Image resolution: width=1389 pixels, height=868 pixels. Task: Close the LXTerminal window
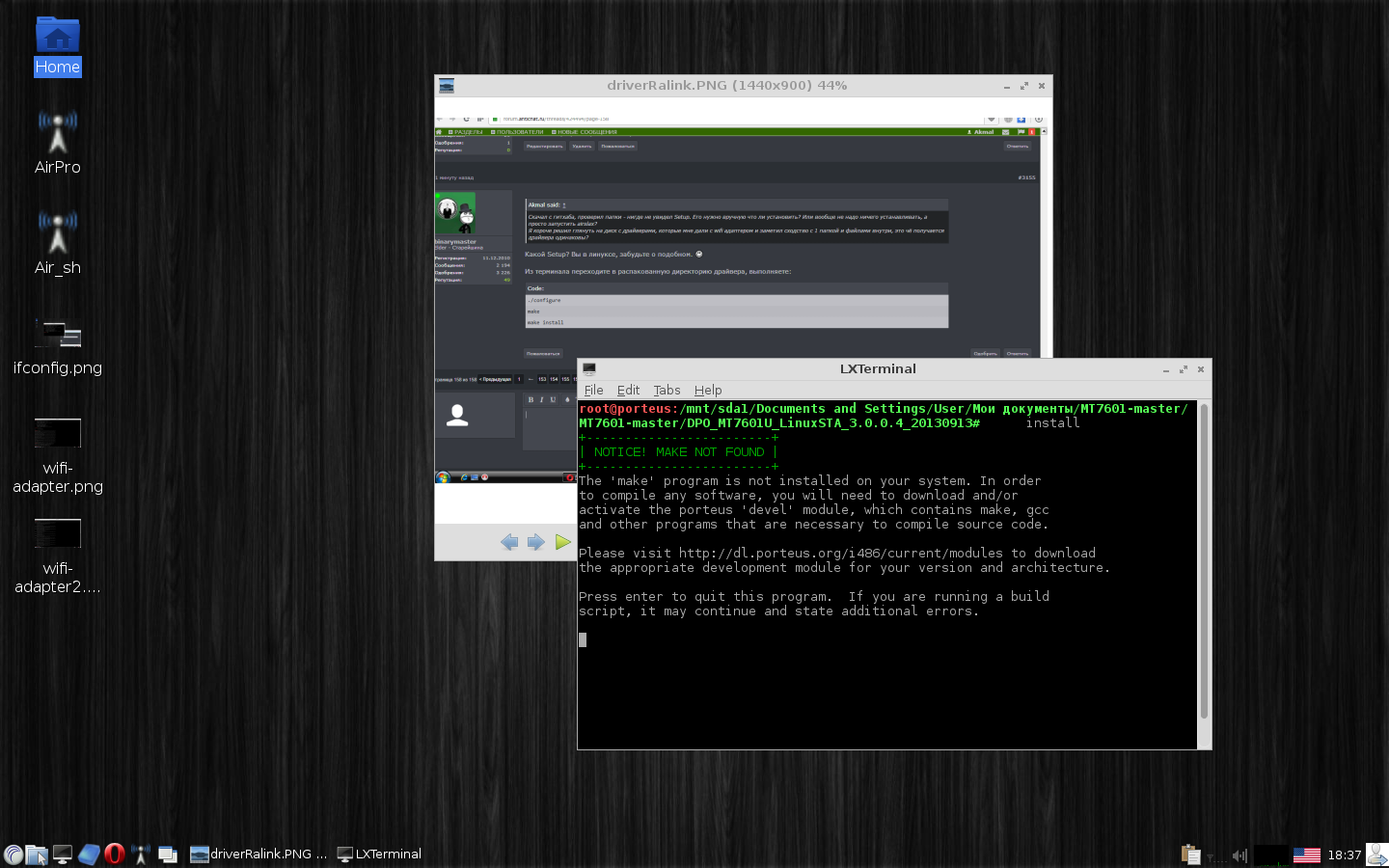click(1201, 369)
